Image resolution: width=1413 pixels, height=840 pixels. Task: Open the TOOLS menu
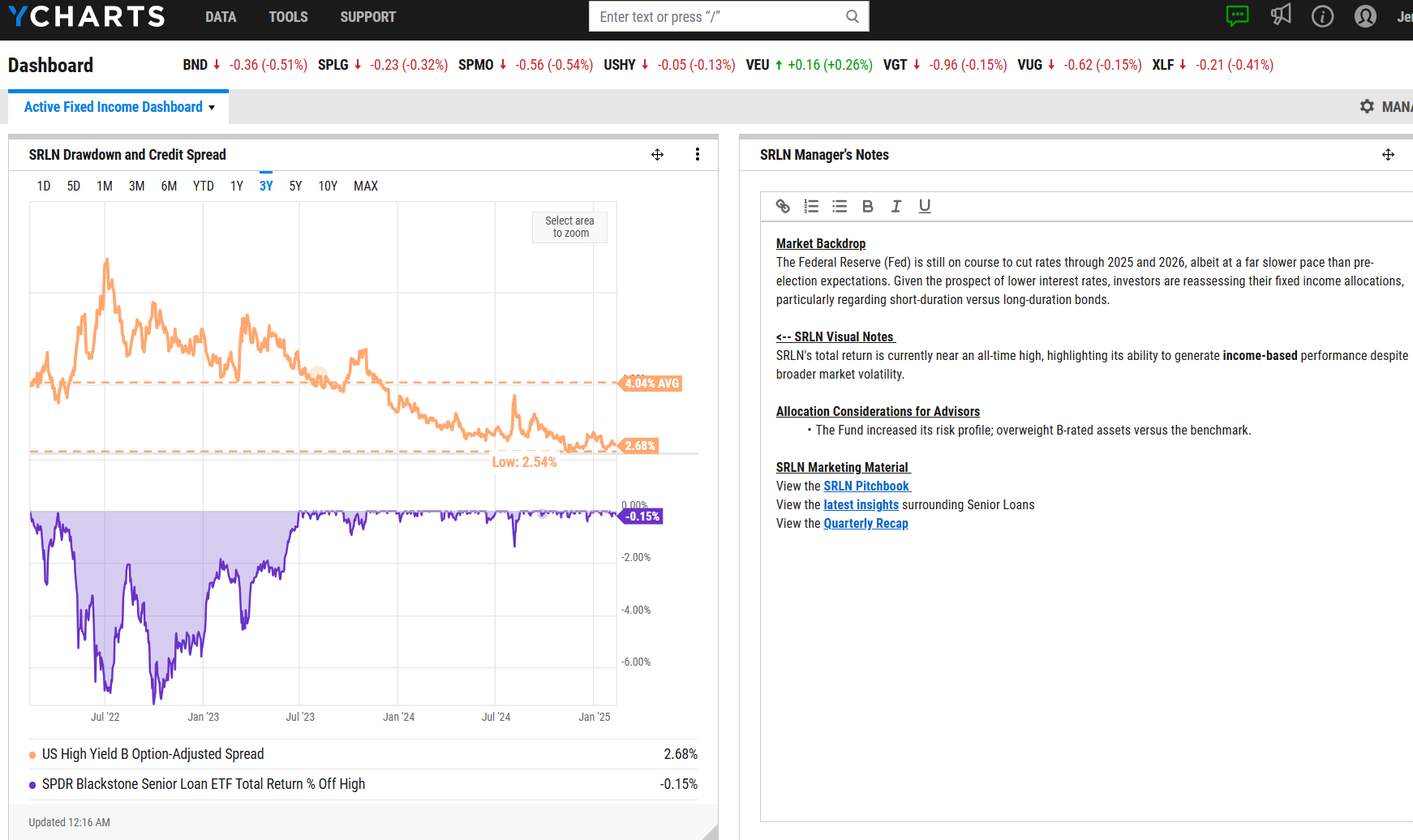coord(288,16)
